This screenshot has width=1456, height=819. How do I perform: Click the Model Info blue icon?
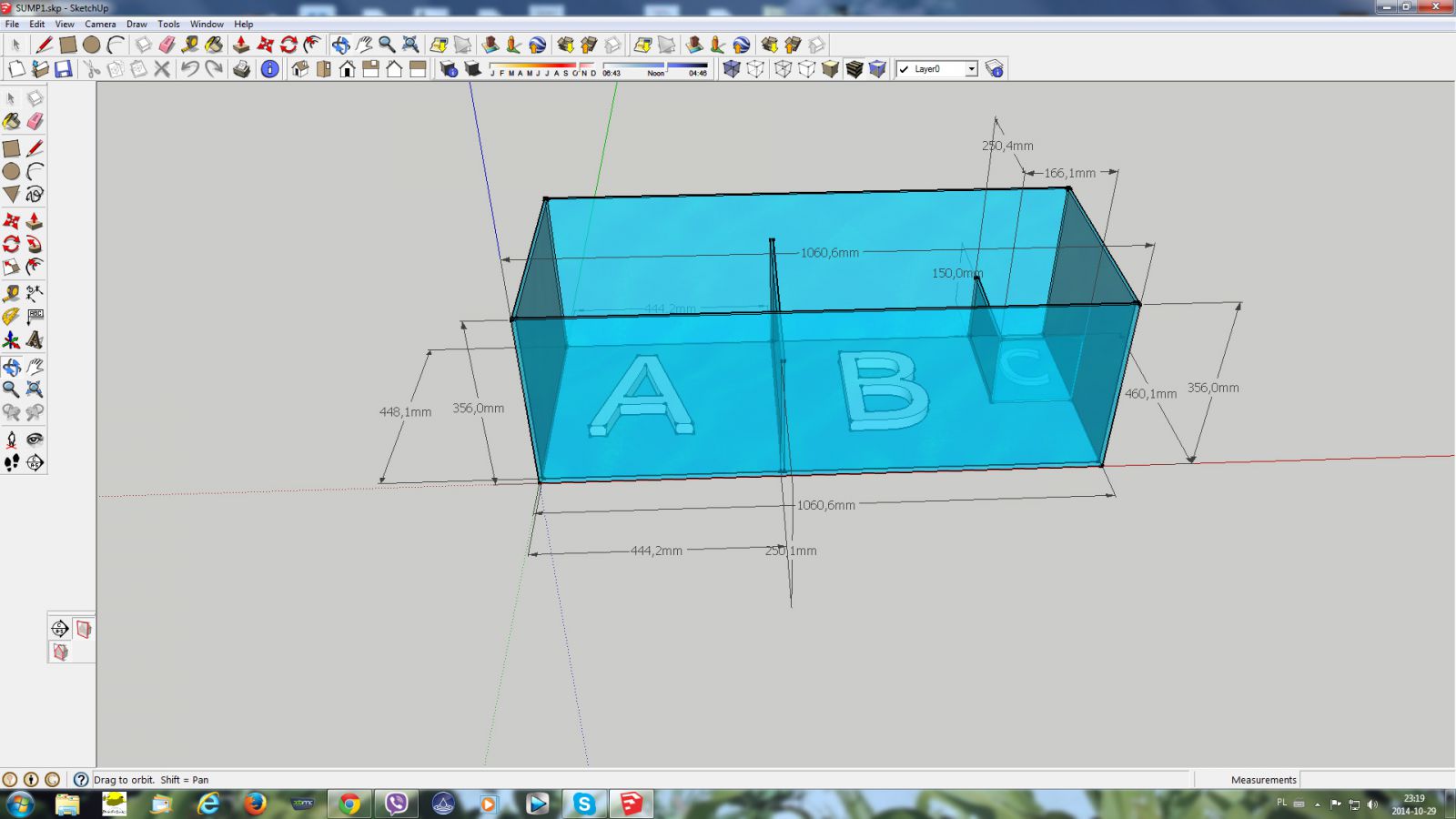(270, 69)
